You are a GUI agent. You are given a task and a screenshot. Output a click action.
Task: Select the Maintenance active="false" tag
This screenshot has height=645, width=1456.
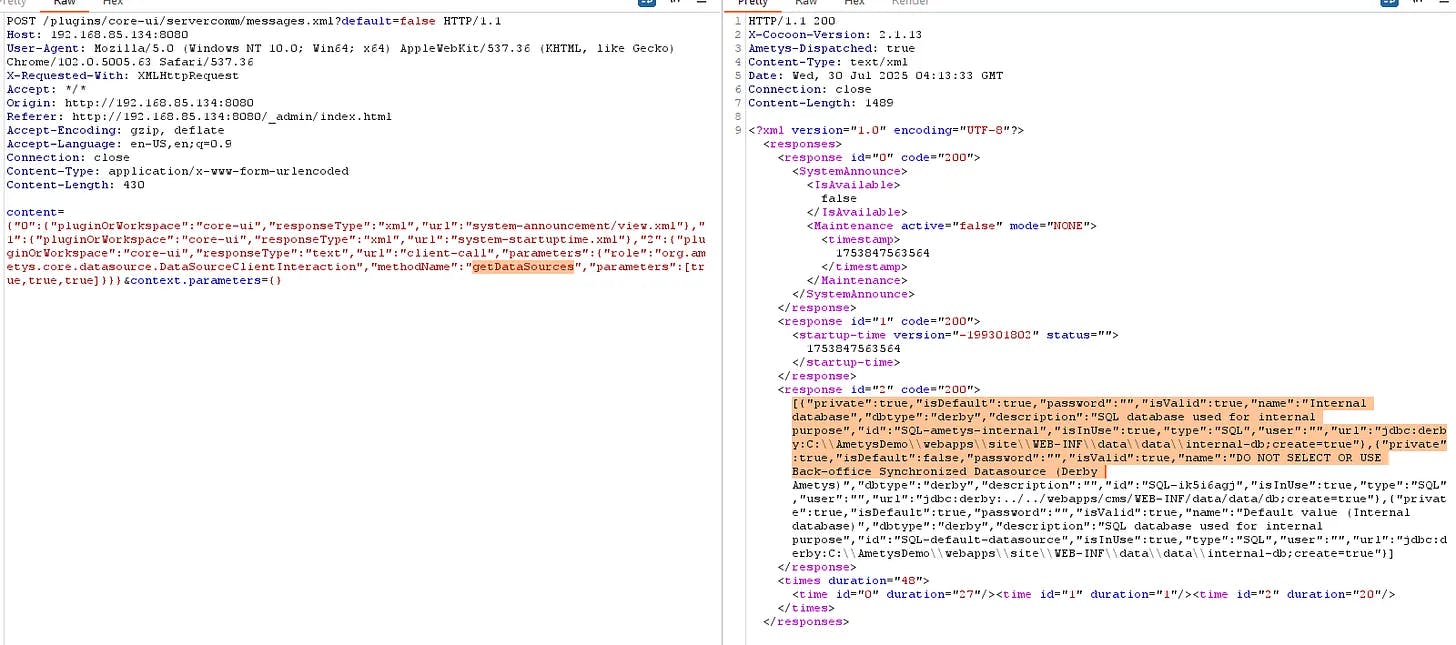tap(951, 226)
